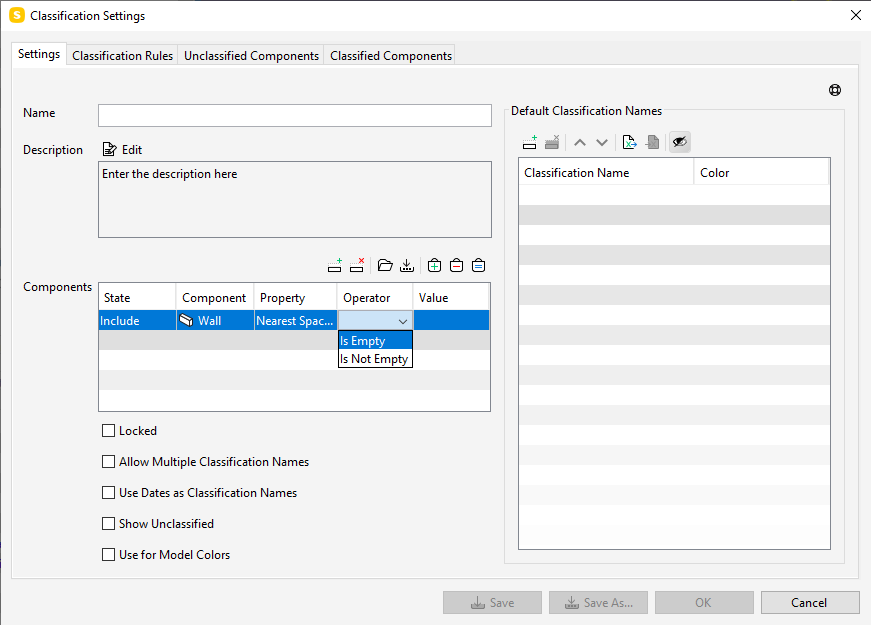
Task: Remove classification name row (greyed icon)
Action: (552, 142)
